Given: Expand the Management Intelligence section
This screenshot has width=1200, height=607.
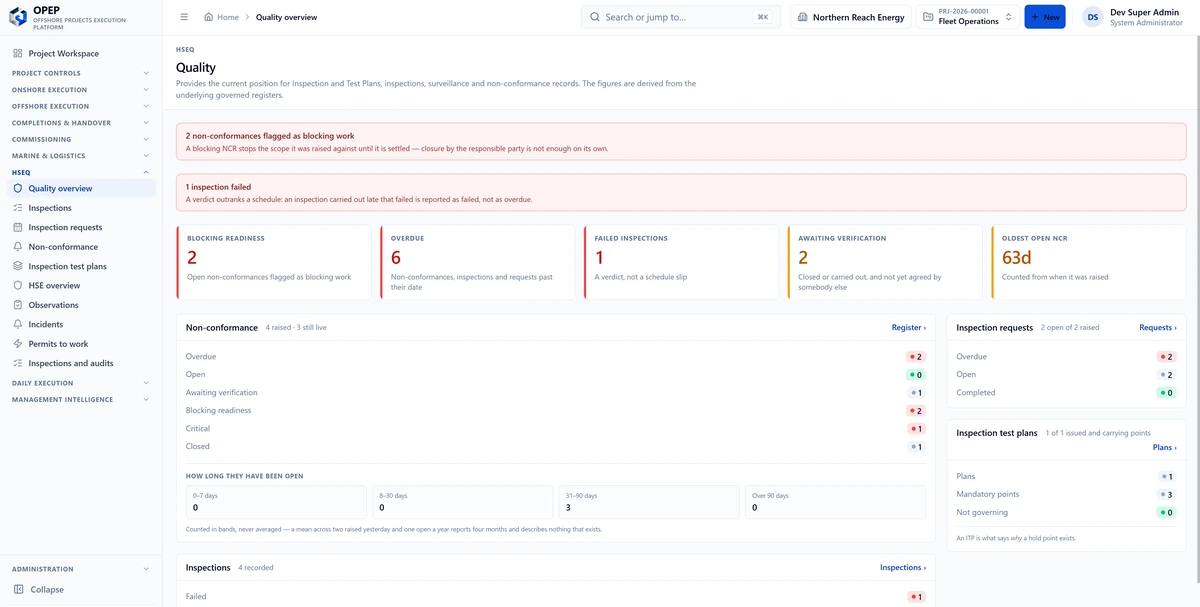Looking at the screenshot, I should pos(81,400).
